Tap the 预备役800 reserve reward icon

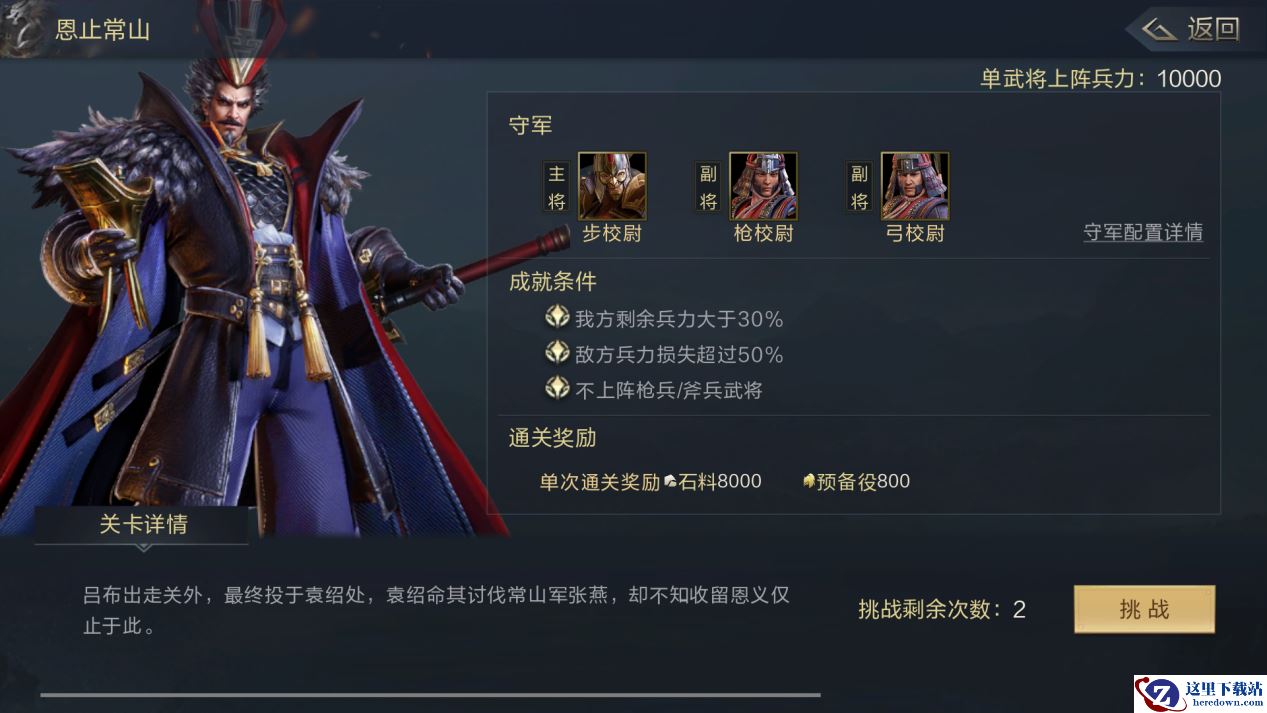(x=809, y=482)
